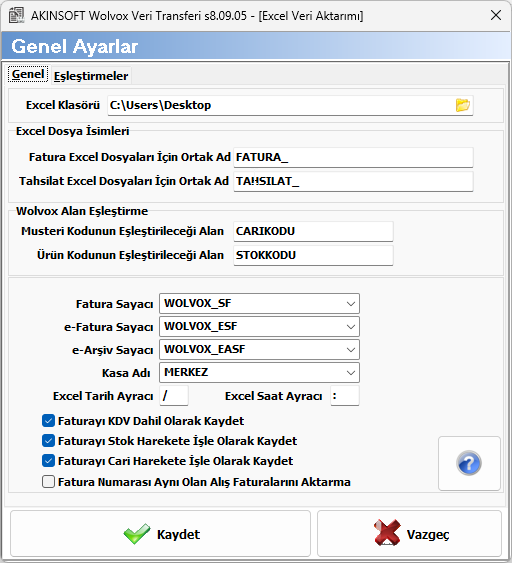Click the CARIKODU matching field
This screenshot has height=563, width=512.
(x=313, y=231)
